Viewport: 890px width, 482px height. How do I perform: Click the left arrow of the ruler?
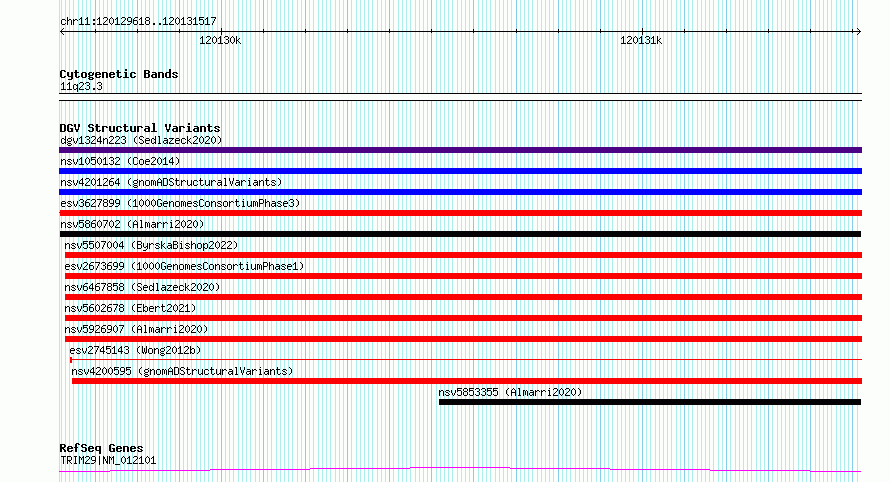[x=62, y=32]
